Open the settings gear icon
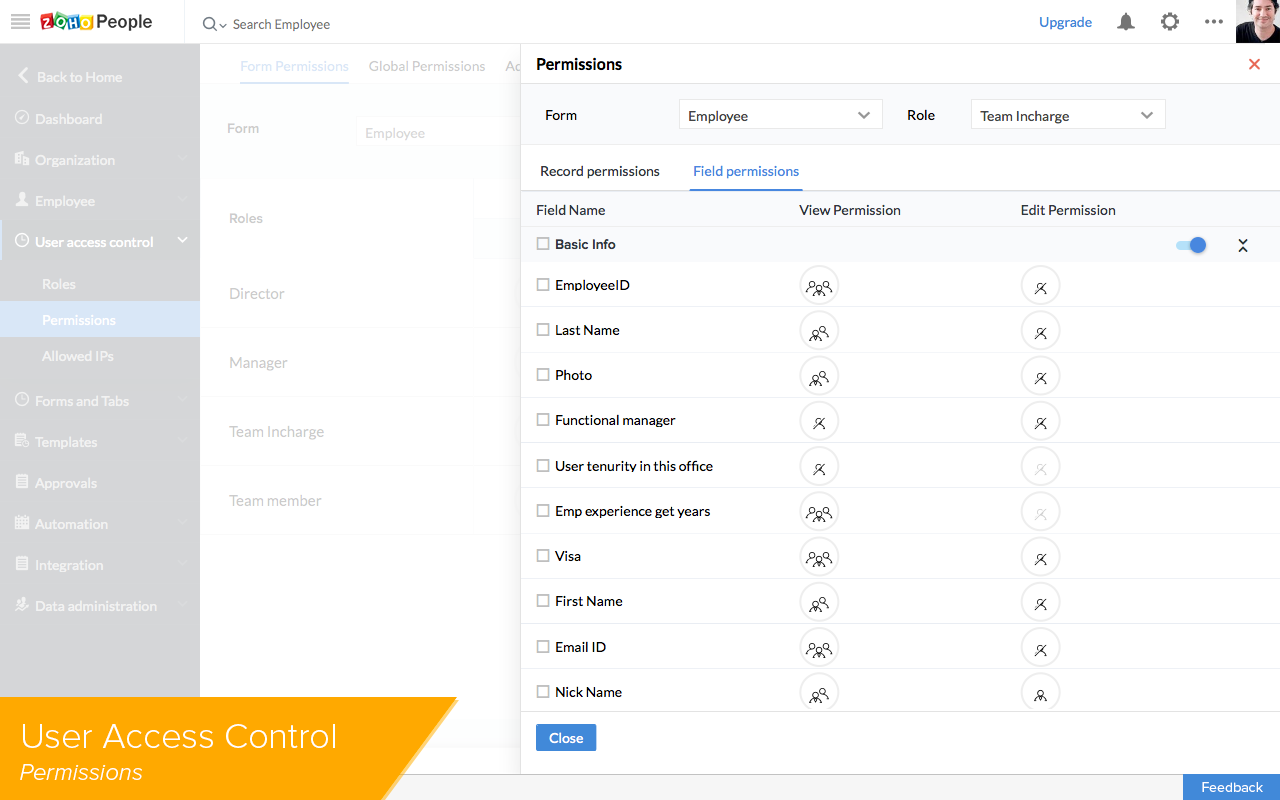This screenshot has height=800, width=1280. pos(1170,22)
